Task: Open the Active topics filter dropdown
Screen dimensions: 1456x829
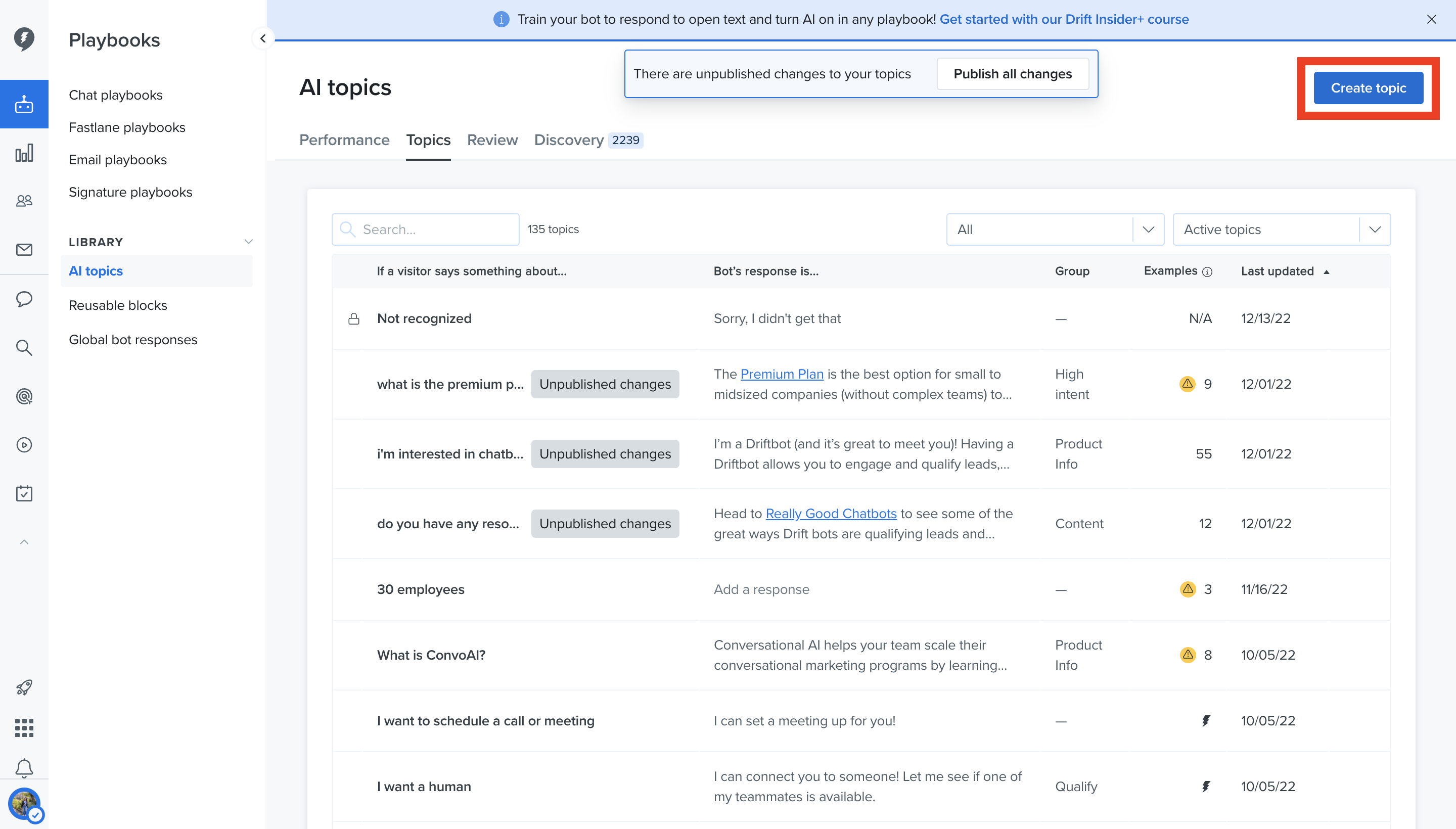Action: [1281, 229]
